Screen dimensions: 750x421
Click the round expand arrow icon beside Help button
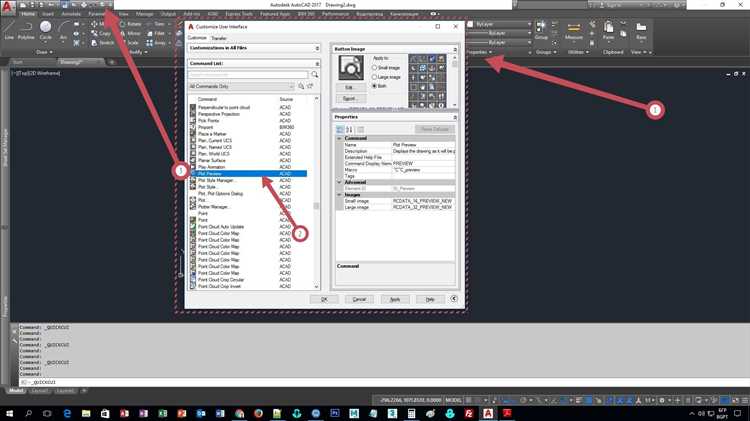453,299
